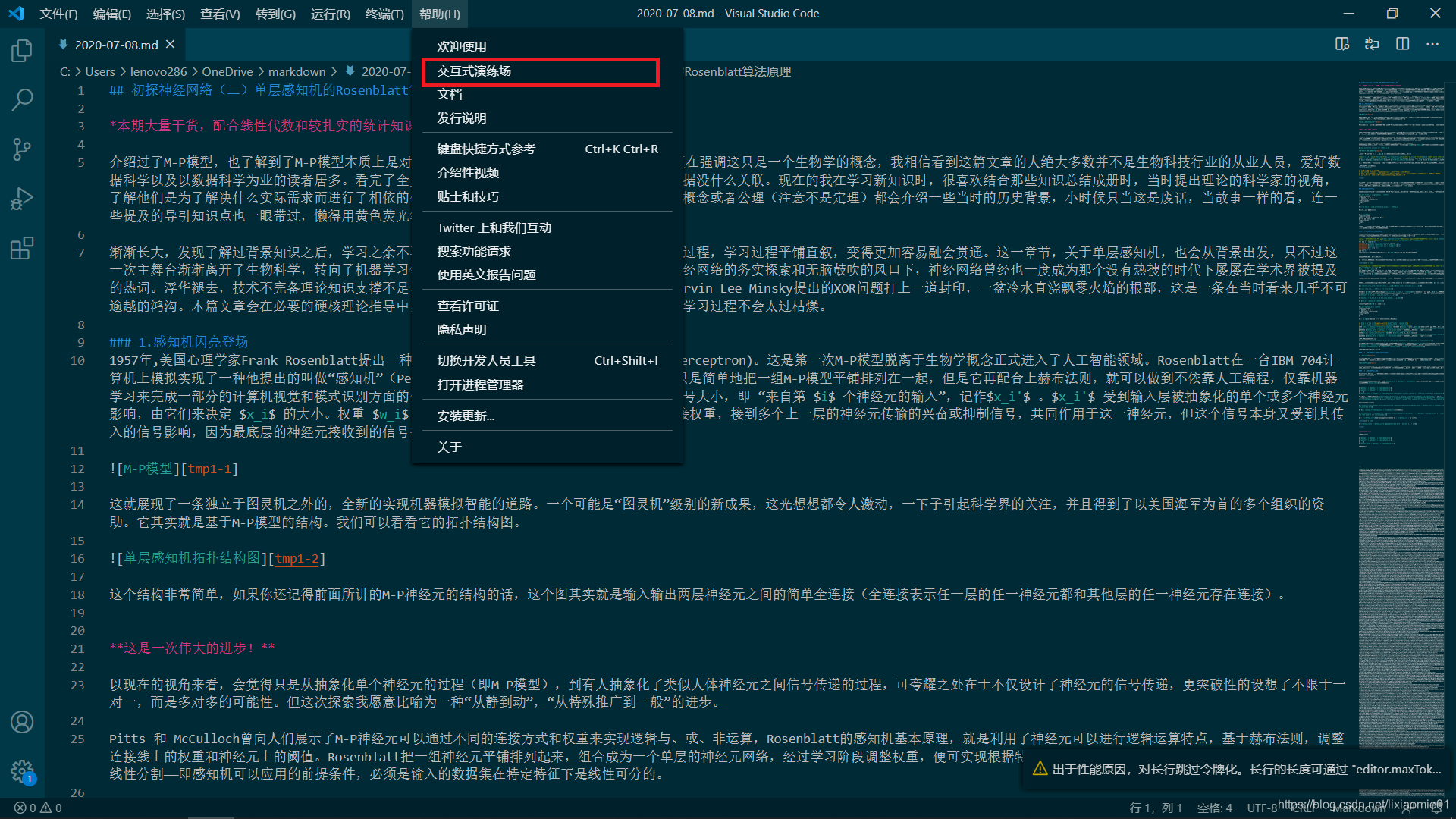Image resolution: width=1456 pixels, height=819 pixels.
Task: Open the More Actions ellipsis menu
Action: click(1432, 44)
